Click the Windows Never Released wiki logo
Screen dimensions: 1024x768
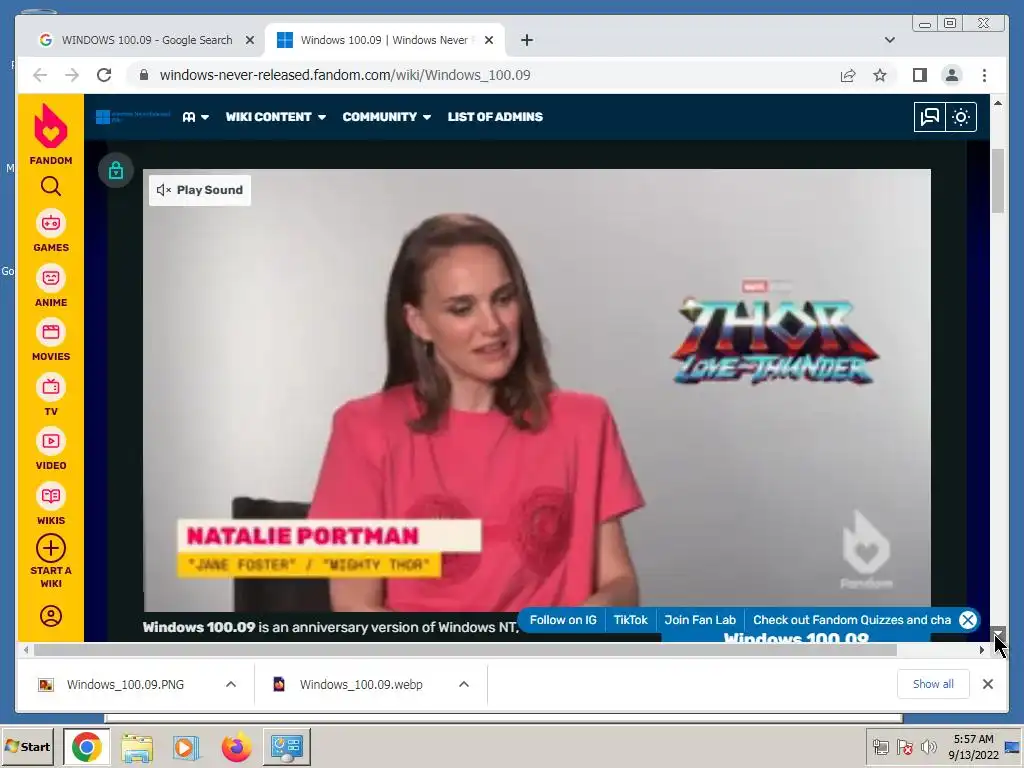tap(133, 117)
